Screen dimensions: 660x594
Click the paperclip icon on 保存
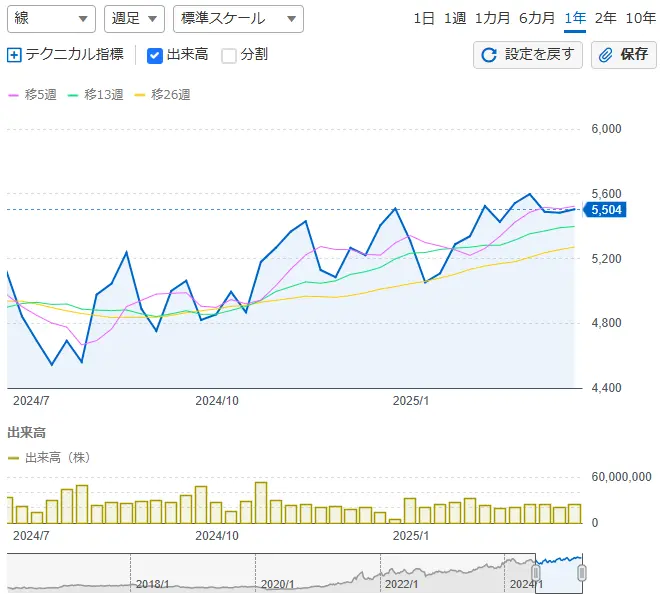click(x=605, y=55)
